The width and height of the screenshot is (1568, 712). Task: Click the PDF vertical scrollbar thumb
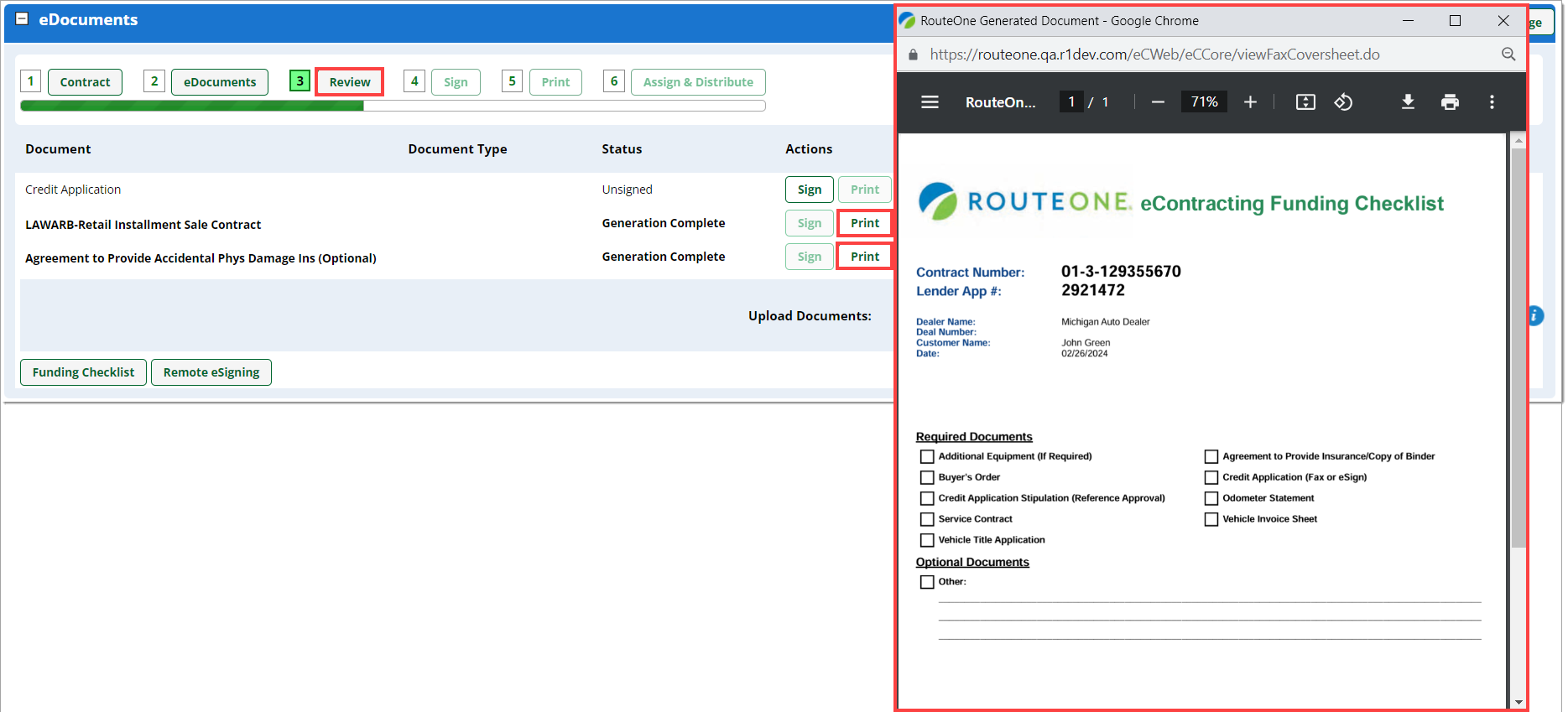click(x=1518, y=348)
